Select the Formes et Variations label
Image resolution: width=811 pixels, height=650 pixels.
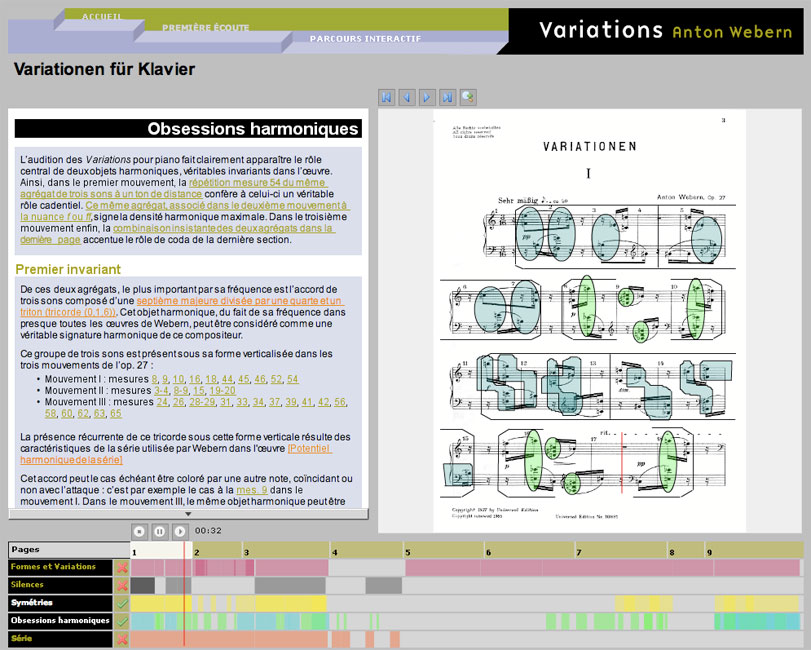[x=60, y=567]
